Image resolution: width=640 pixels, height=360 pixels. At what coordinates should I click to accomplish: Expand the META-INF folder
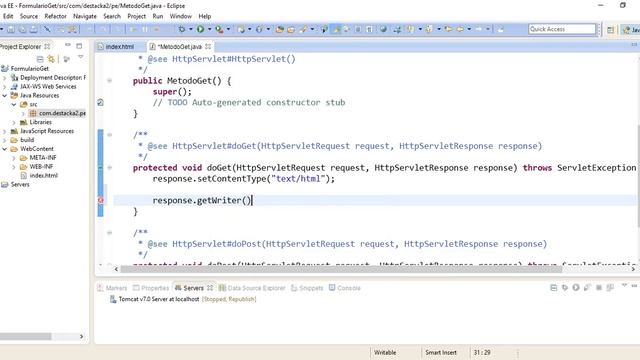[14, 158]
